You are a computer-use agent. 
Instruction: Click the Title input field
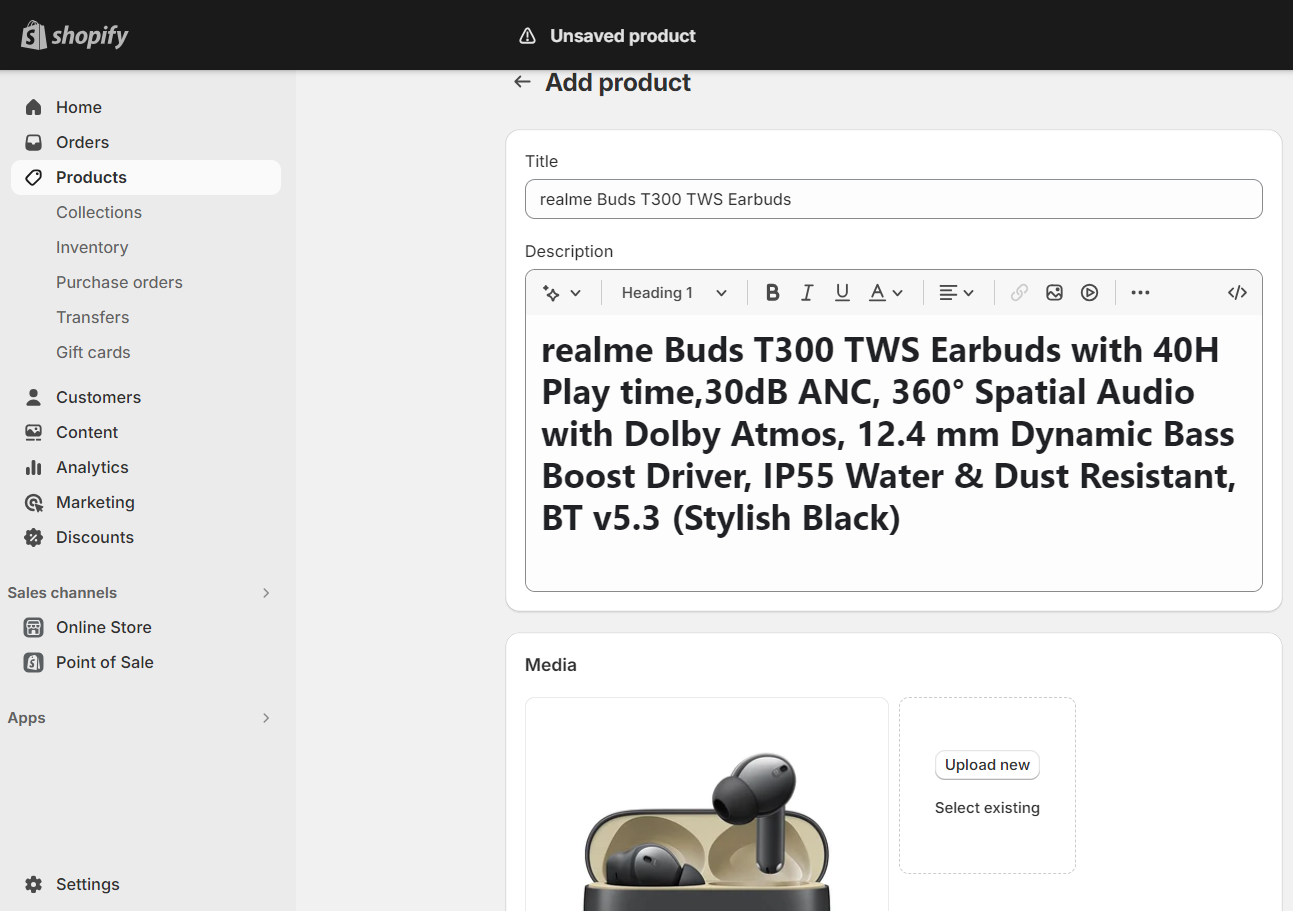pyautogui.click(x=893, y=199)
